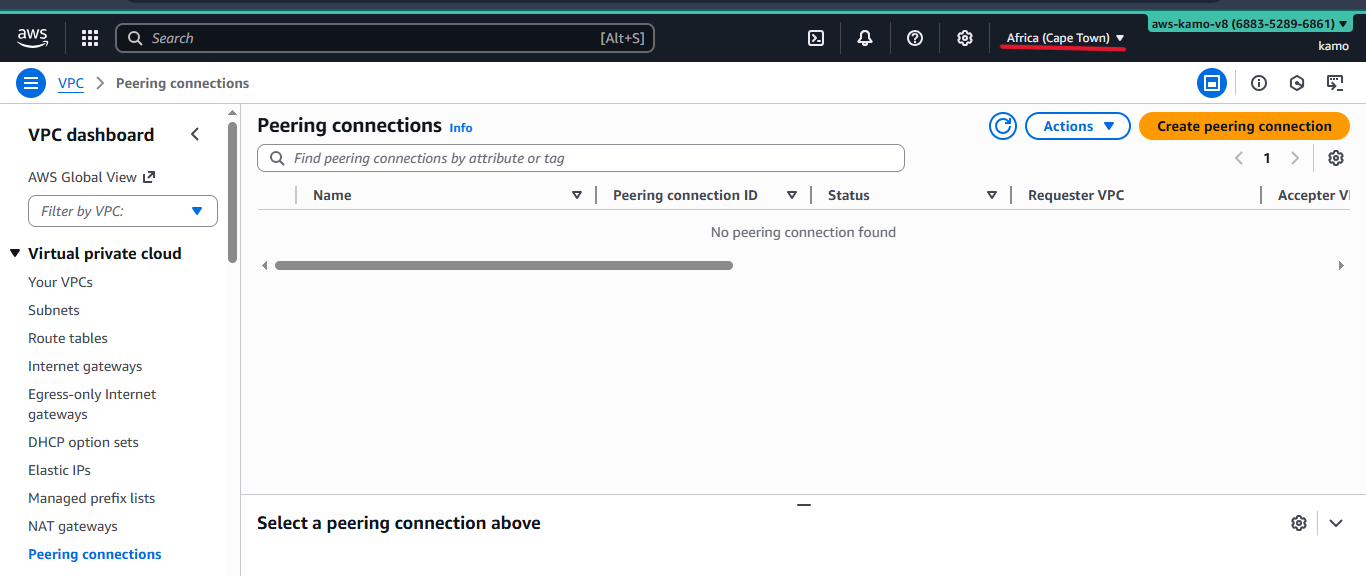The width and height of the screenshot is (1366, 576).
Task: Open the Filter by VPC dropdown
Action: pyautogui.click(x=122, y=211)
